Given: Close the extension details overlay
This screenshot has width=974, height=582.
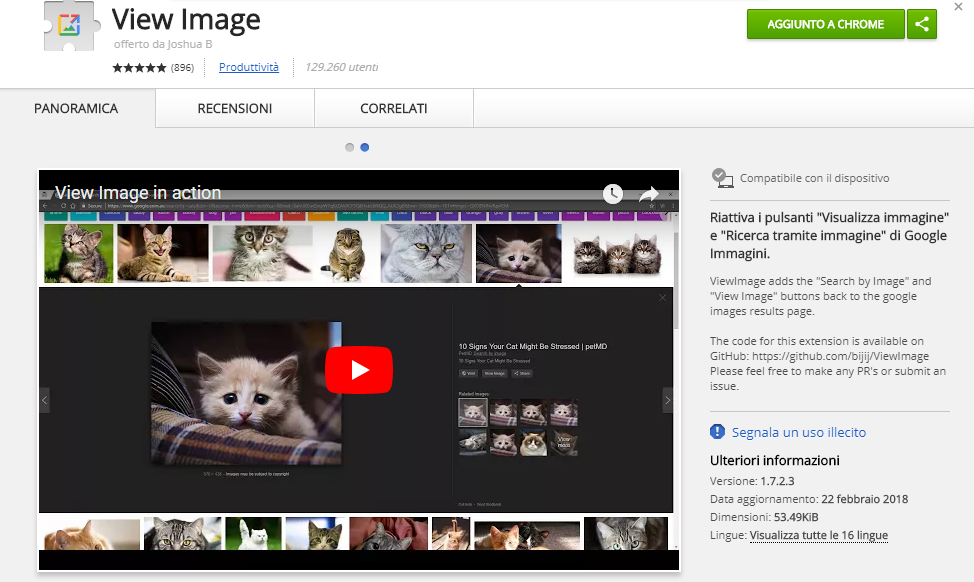Looking at the screenshot, I should (x=958, y=7).
